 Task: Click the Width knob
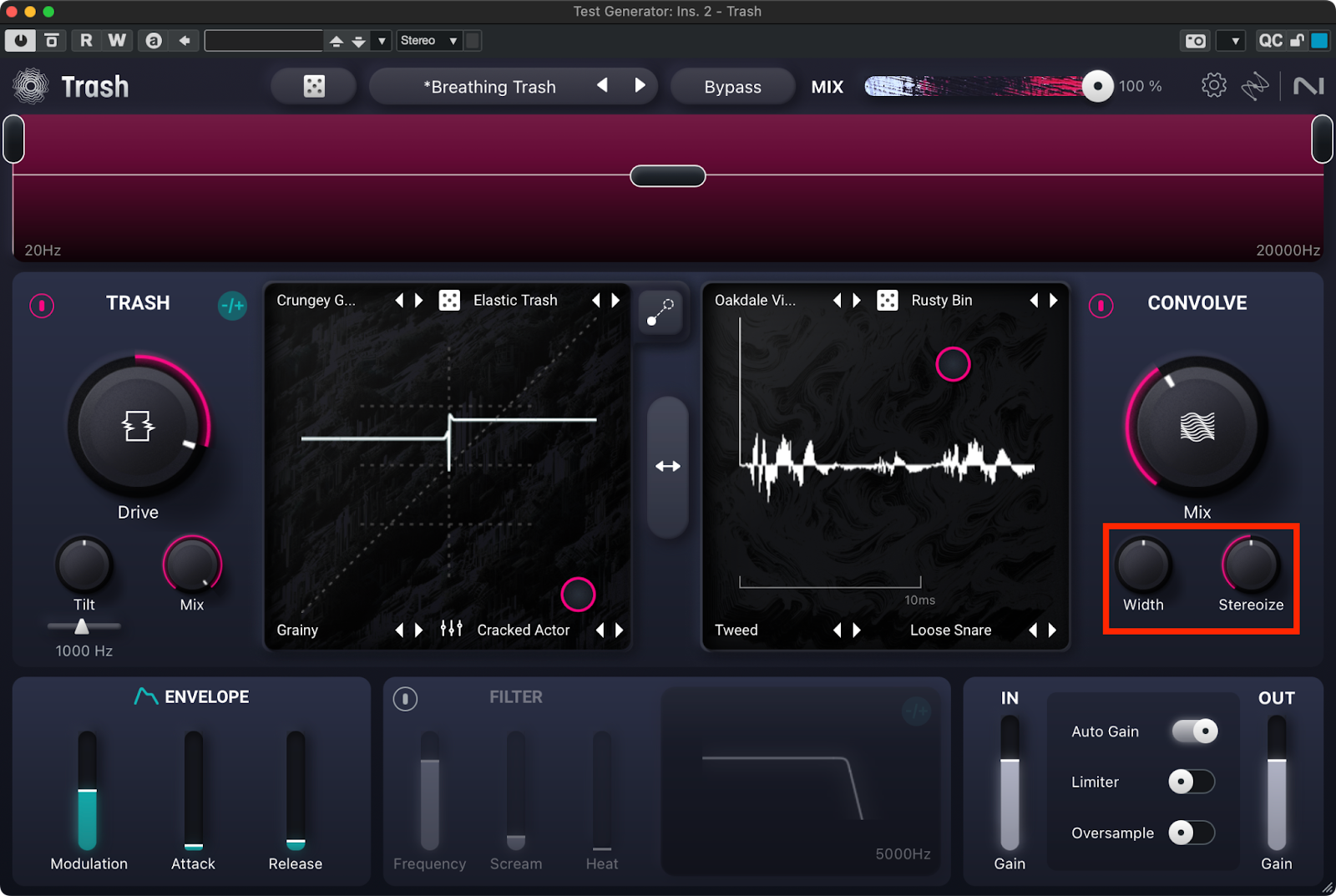pos(1143,564)
